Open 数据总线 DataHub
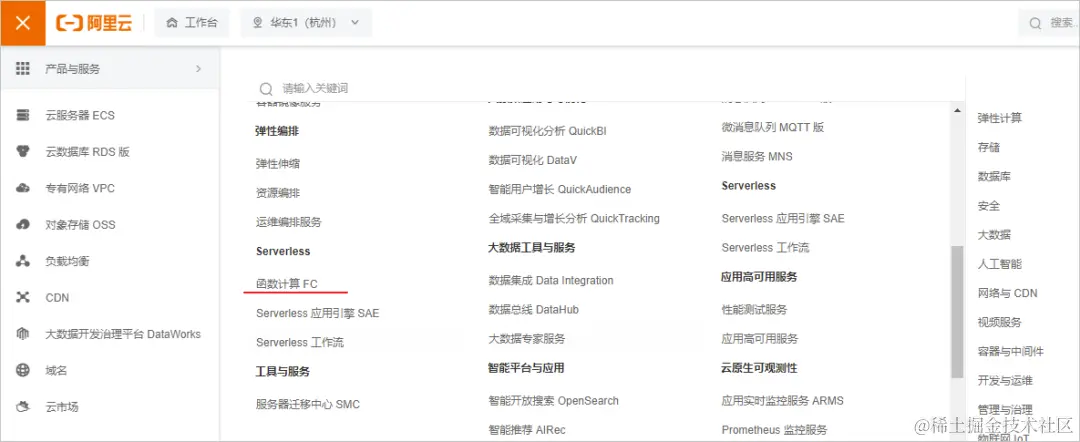Image resolution: width=1080 pixels, height=442 pixels. [533, 310]
